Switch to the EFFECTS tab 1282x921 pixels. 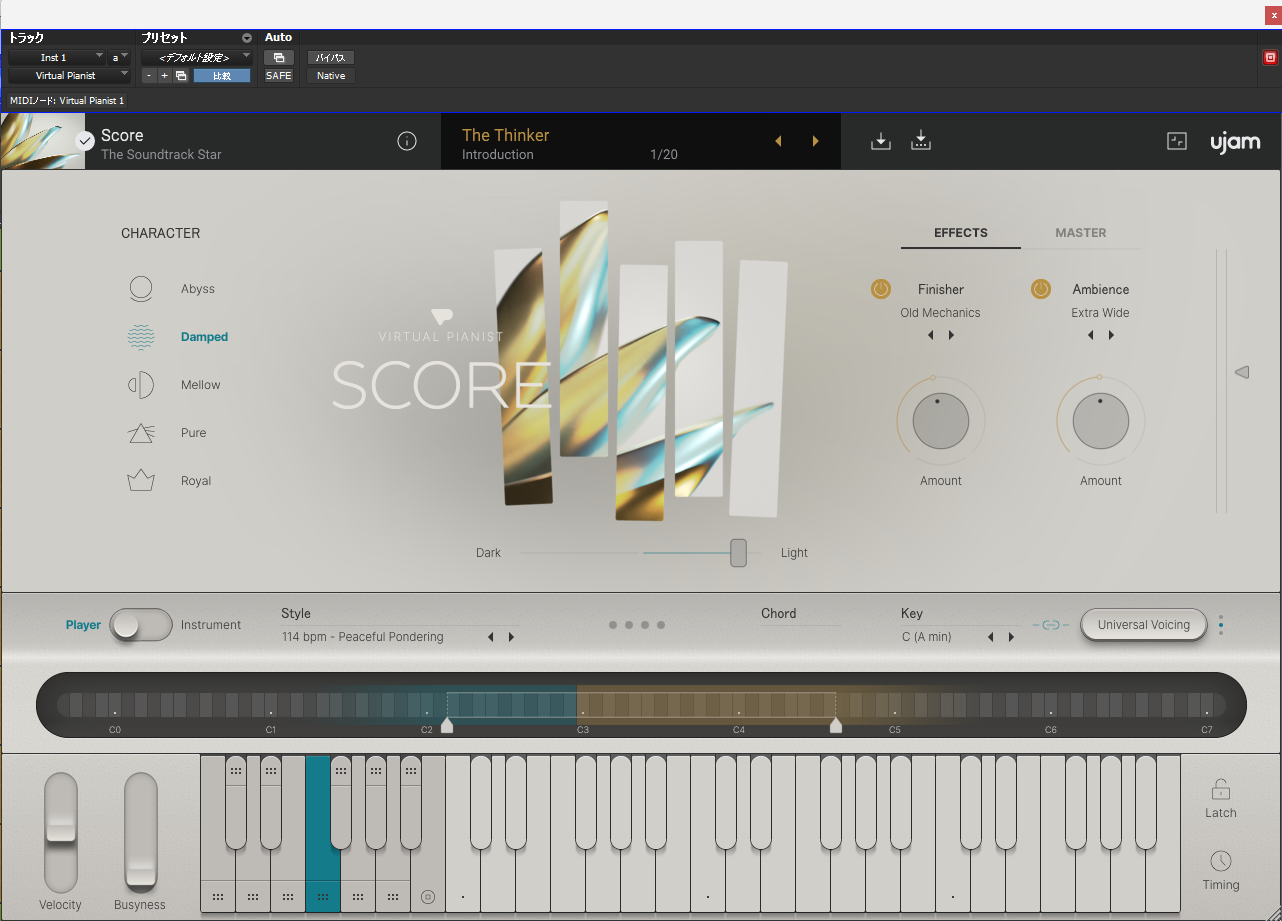[x=961, y=233]
